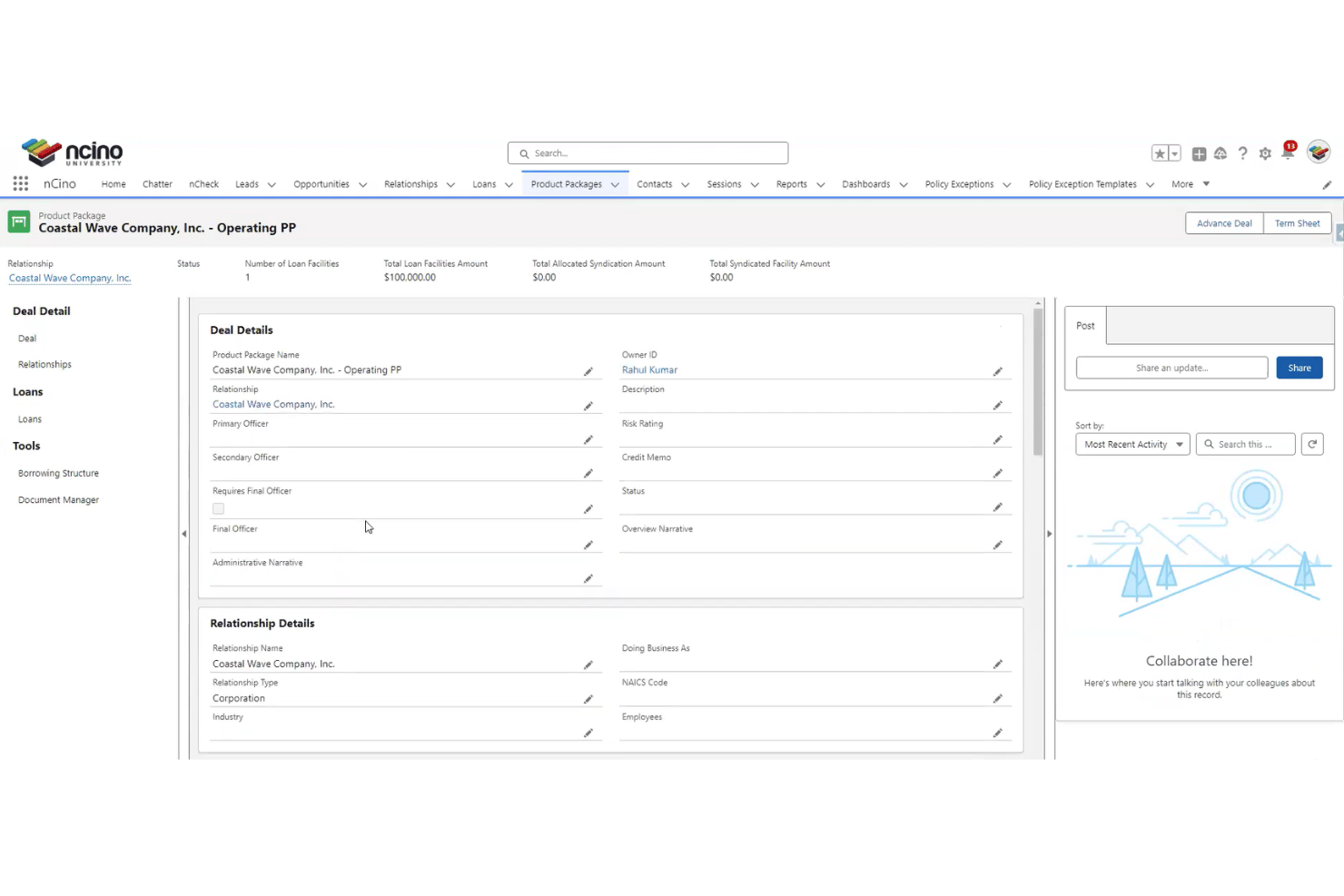
Task: Click the Advance Deal button
Action: click(1224, 223)
